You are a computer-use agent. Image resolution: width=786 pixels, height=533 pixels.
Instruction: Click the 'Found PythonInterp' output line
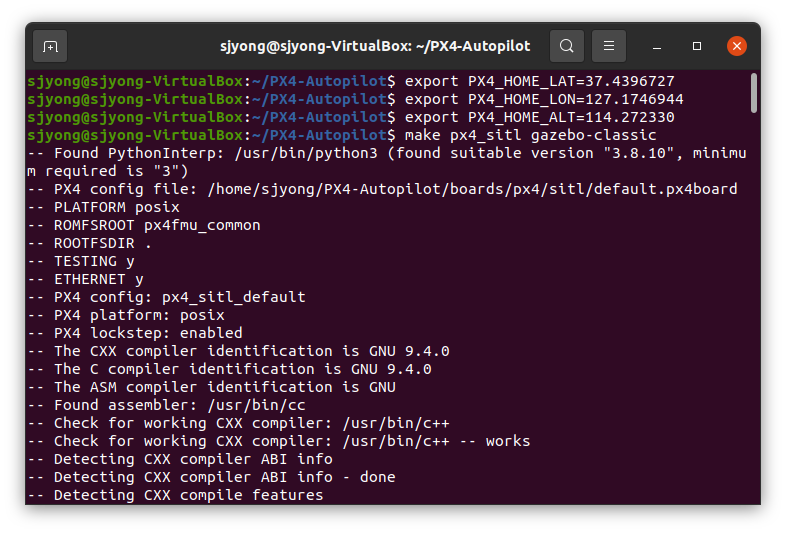pyautogui.click(x=387, y=153)
